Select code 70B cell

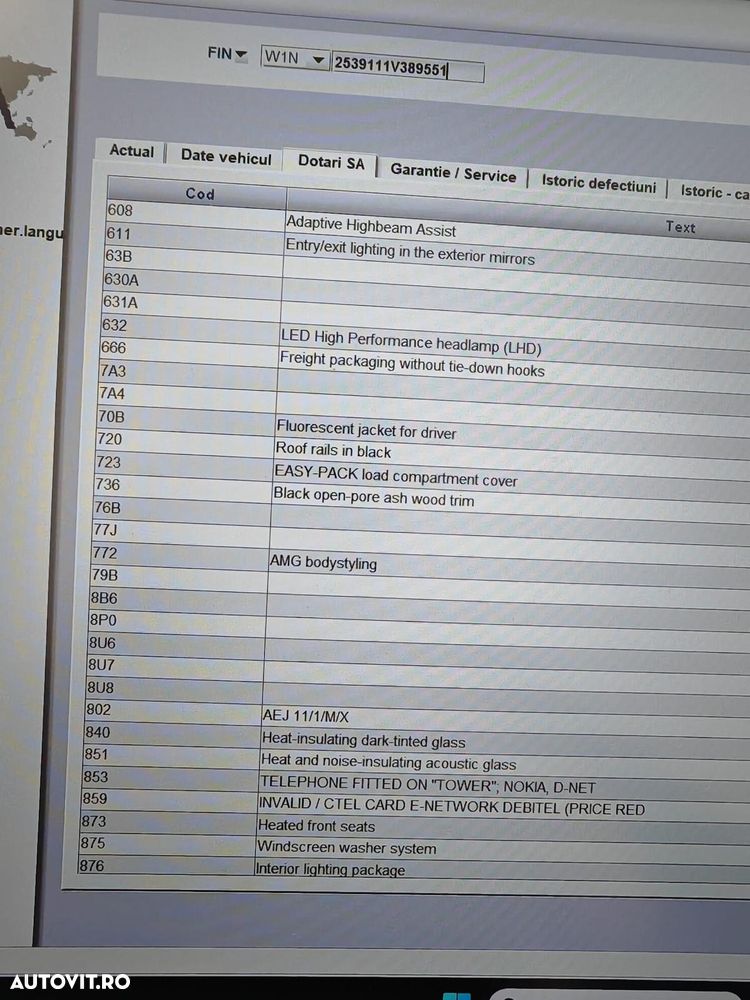click(184, 419)
